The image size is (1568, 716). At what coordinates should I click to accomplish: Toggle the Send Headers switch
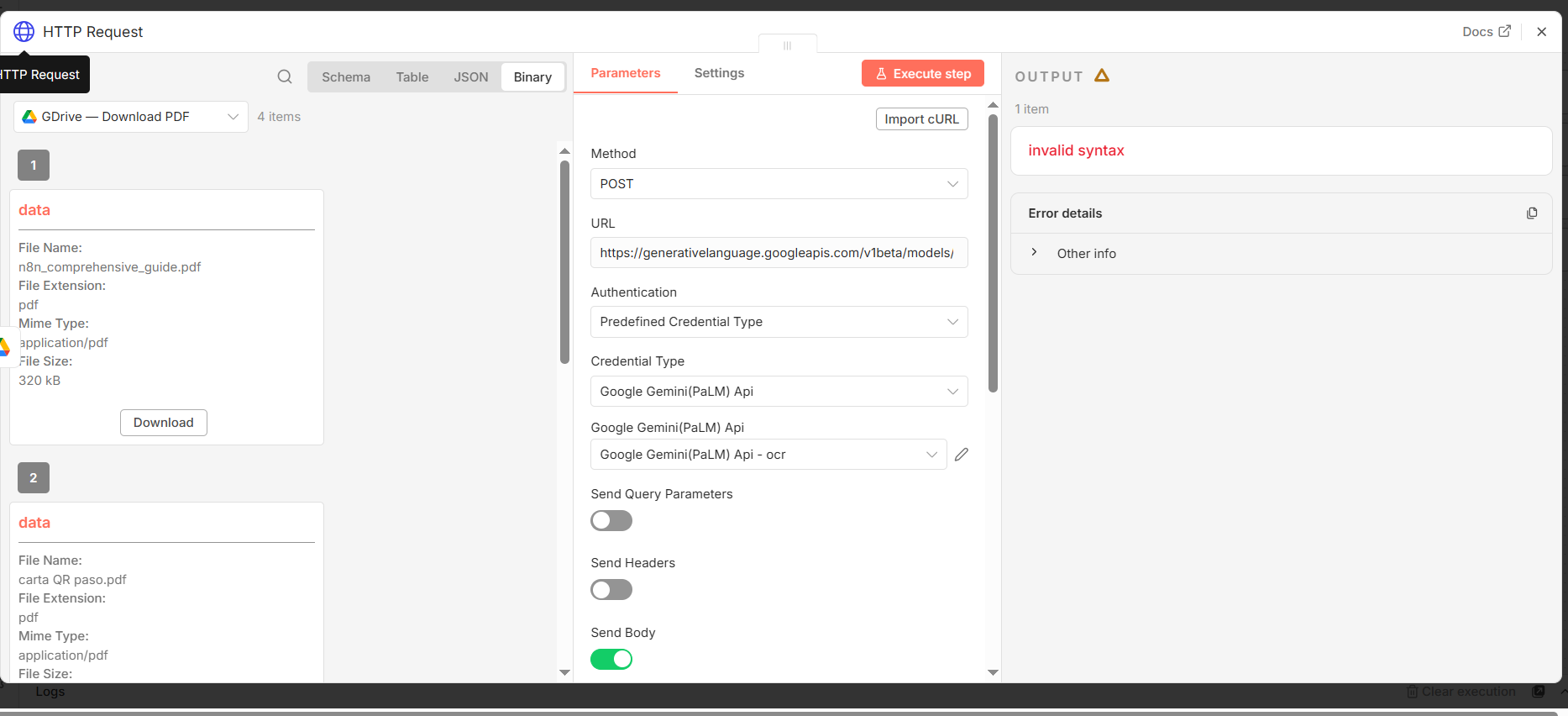tap(611, 590)
